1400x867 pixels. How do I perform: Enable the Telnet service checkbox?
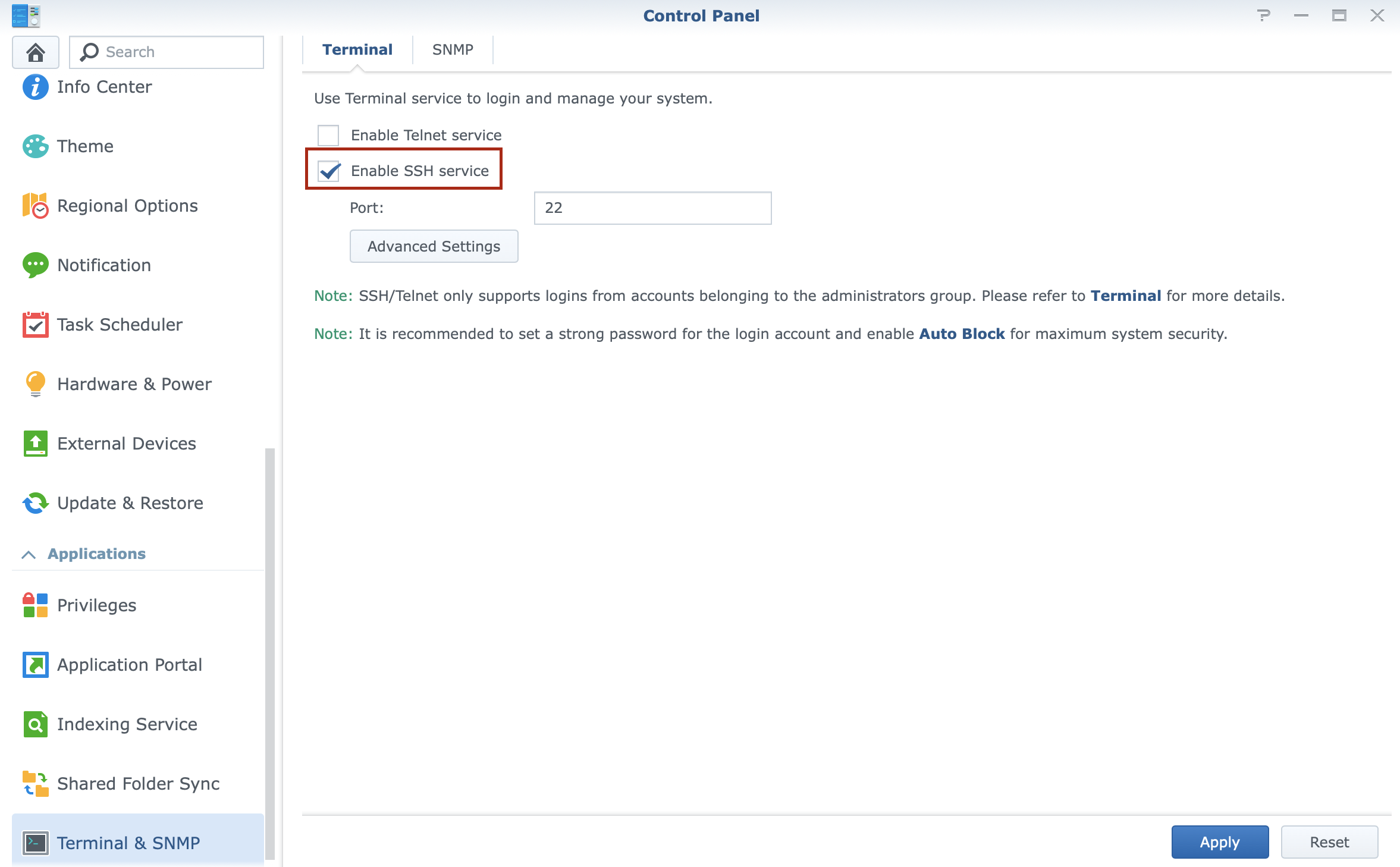pyautogui.click(x=328, y=136)
